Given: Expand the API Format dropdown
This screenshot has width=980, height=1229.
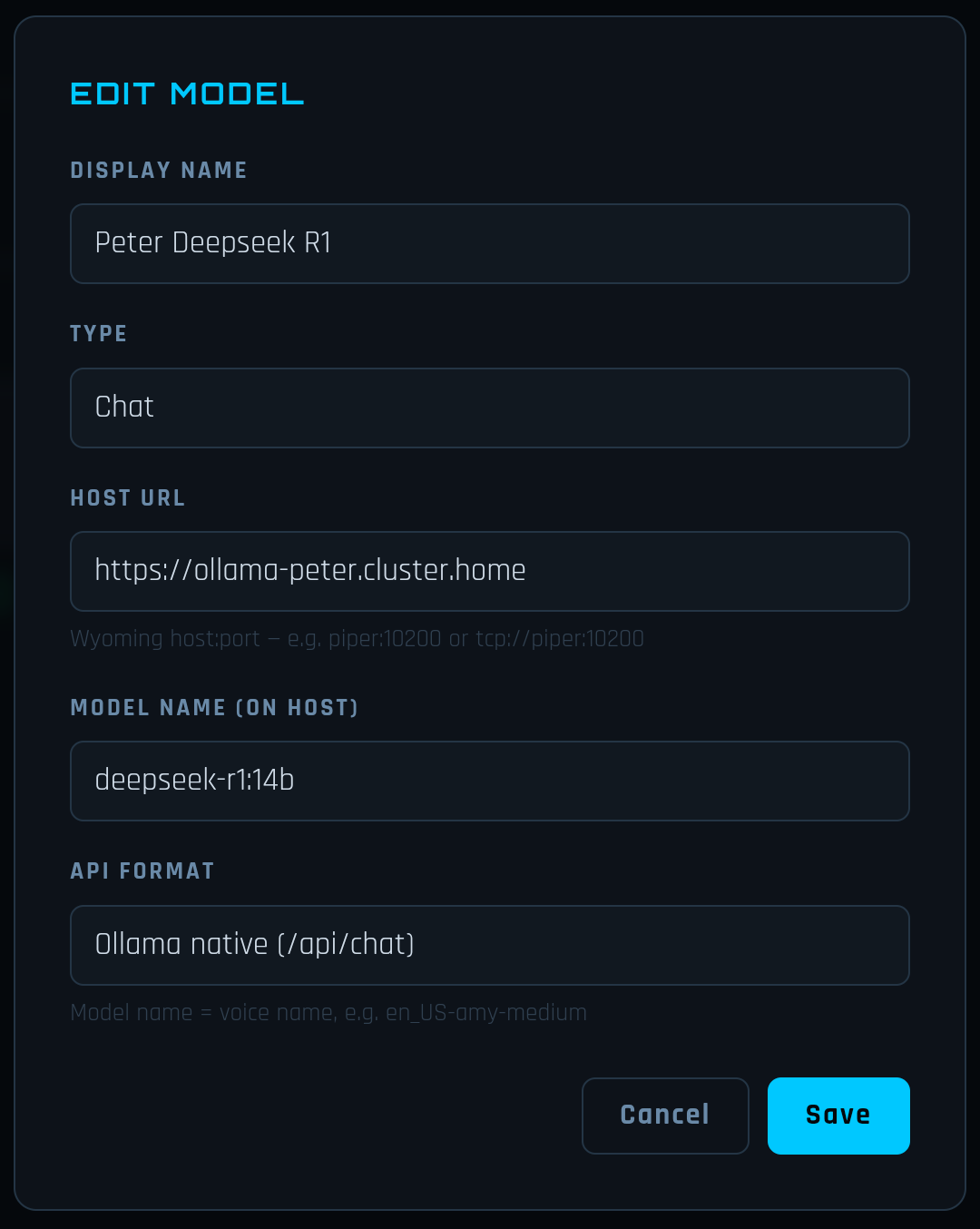Looking at the screenshot, I should coord(490,945).
